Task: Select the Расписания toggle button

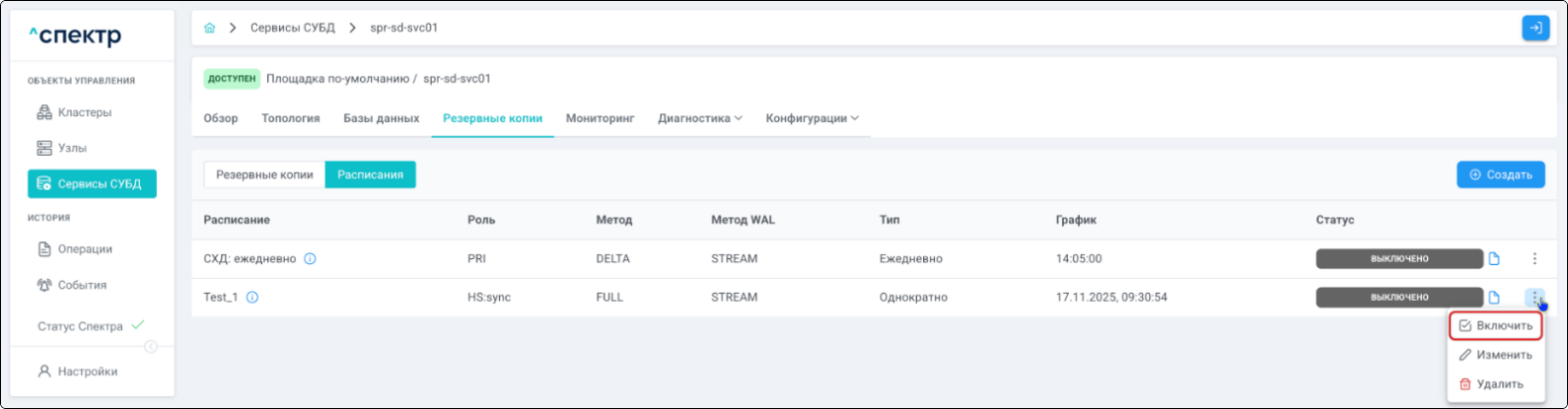Action: (370, 175)
